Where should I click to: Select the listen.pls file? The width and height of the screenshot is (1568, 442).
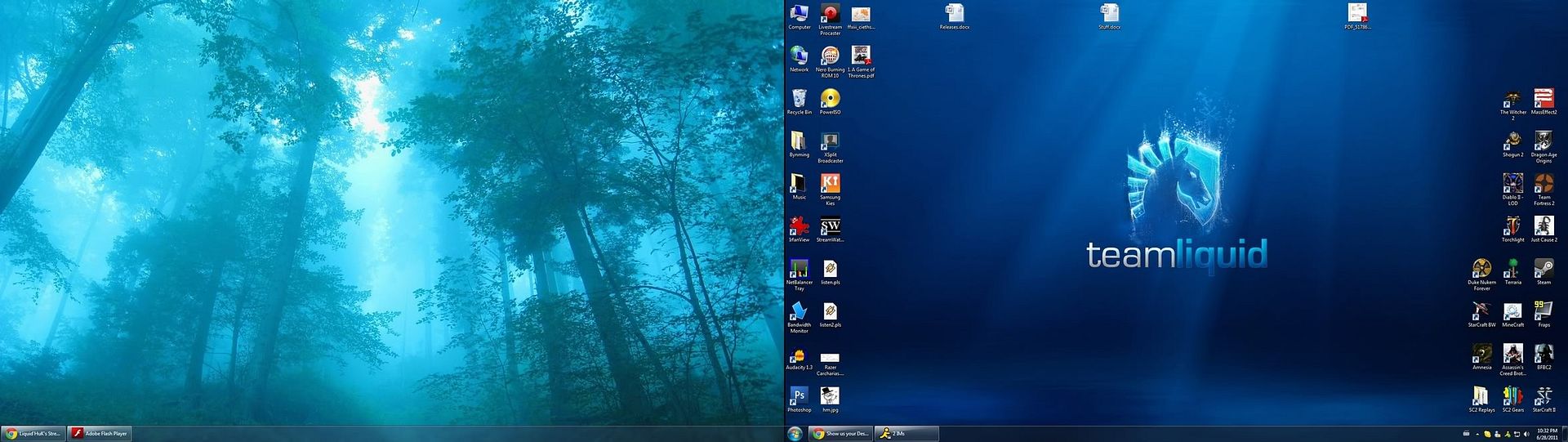tap(830, 272)
